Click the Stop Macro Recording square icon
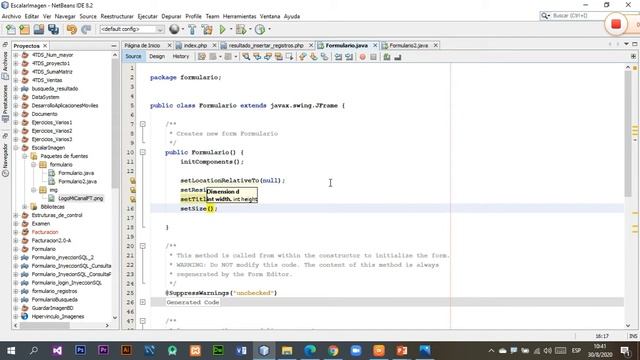The height and width of the screenshot is (360, 640). [x=373, y=57]
